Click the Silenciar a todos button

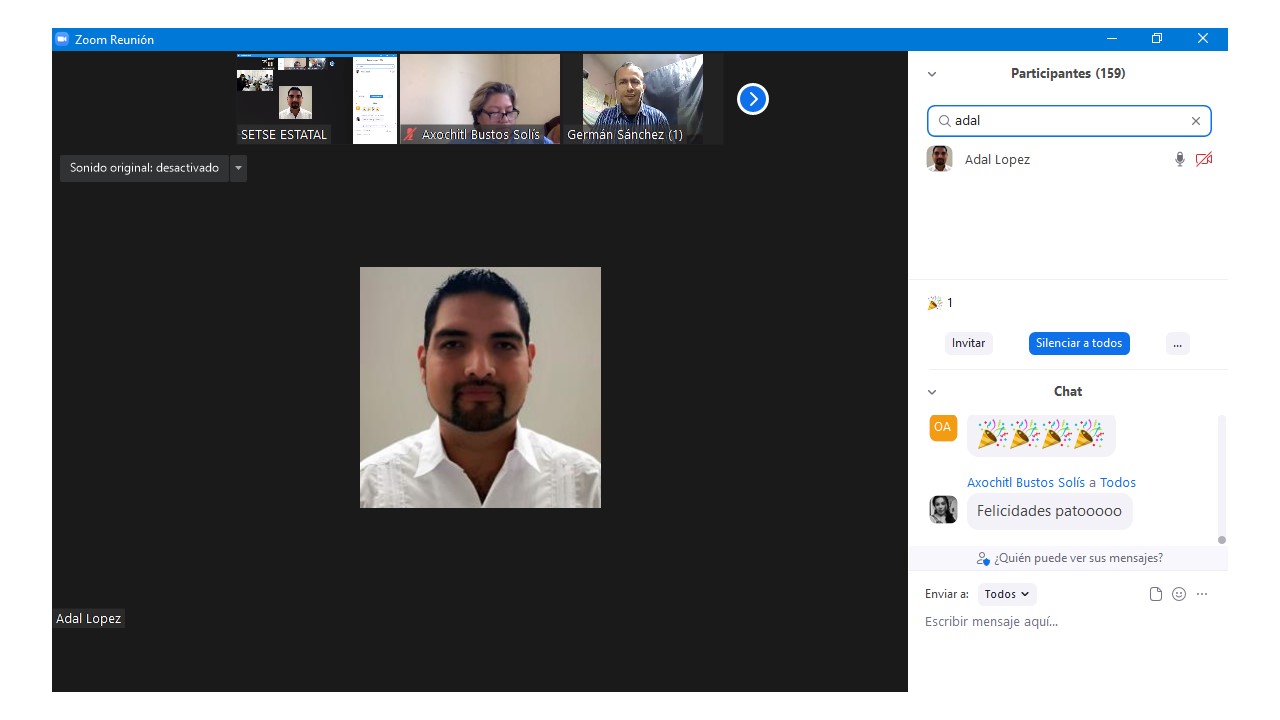(1078, 343)
